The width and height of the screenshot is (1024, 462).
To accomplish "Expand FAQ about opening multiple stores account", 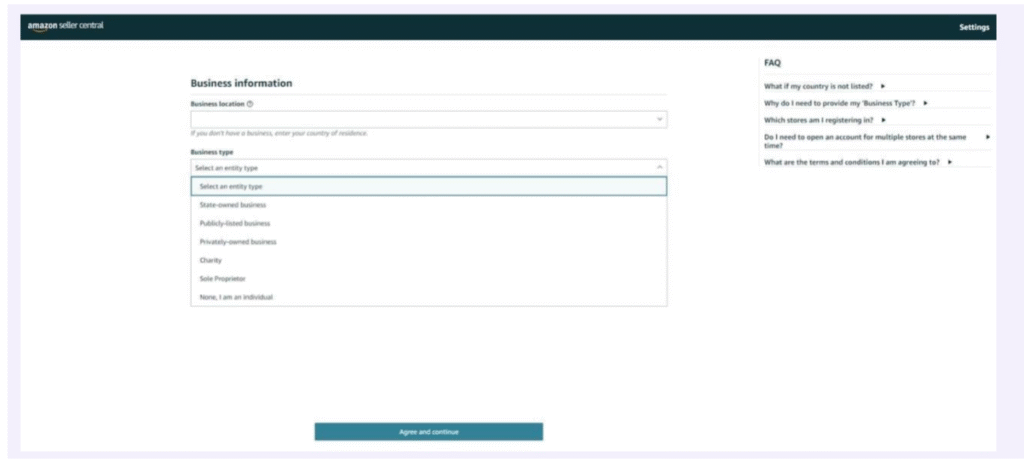I will tap(875, 141).
